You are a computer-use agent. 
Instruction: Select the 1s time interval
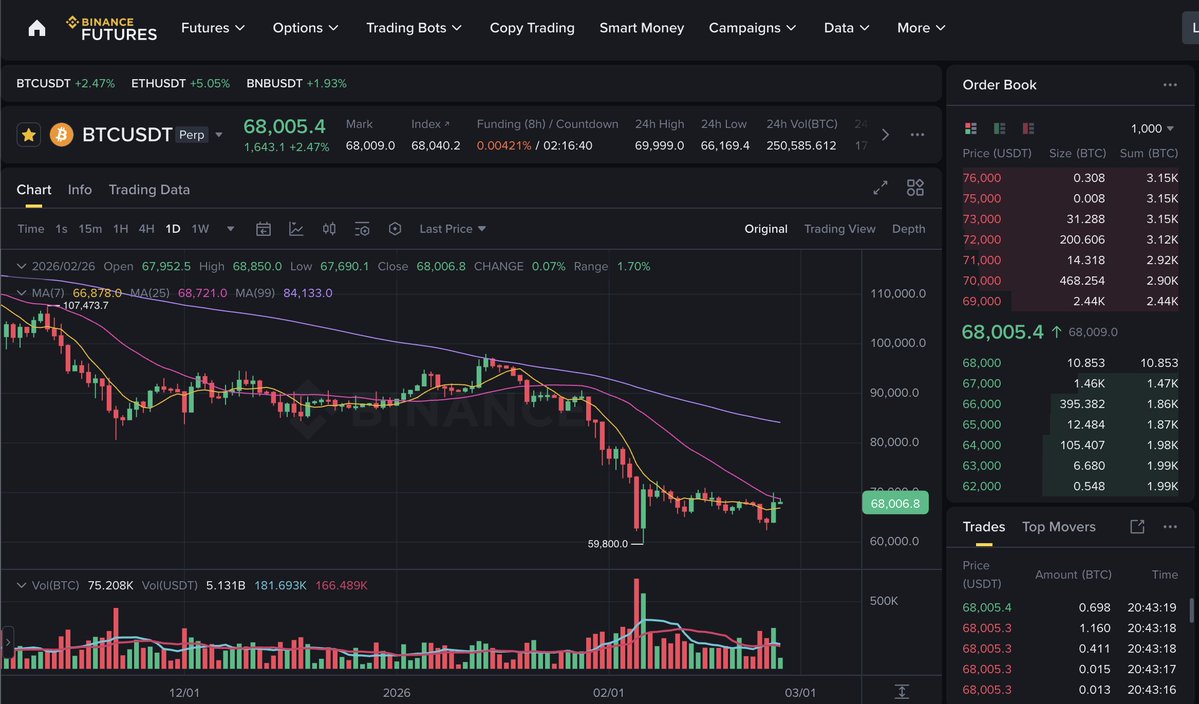point(61,229)
